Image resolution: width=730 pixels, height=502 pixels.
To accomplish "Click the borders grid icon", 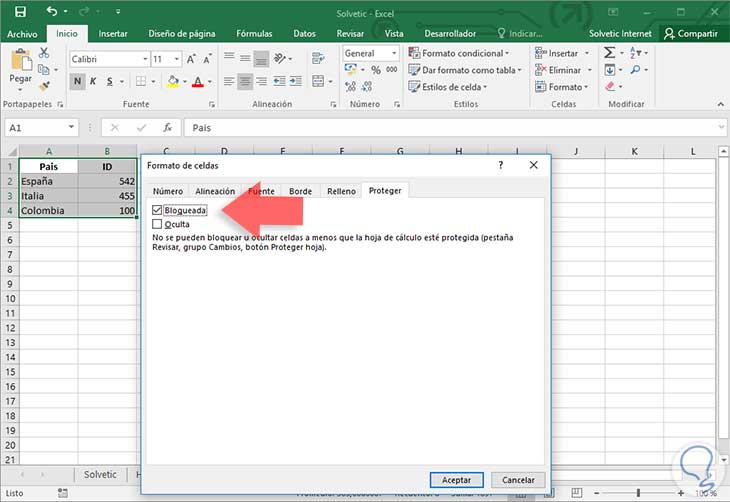I will [x=141, y=81].
